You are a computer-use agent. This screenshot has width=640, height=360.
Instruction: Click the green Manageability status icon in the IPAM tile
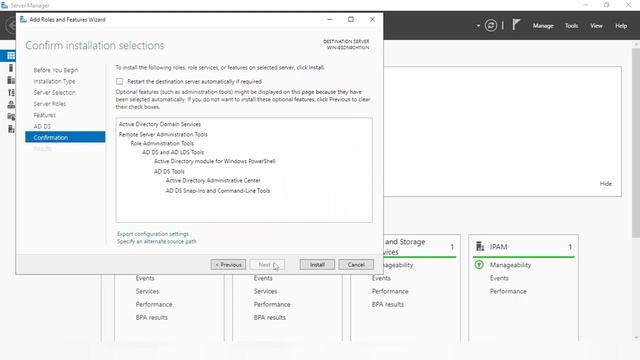[x=479, y=265]
